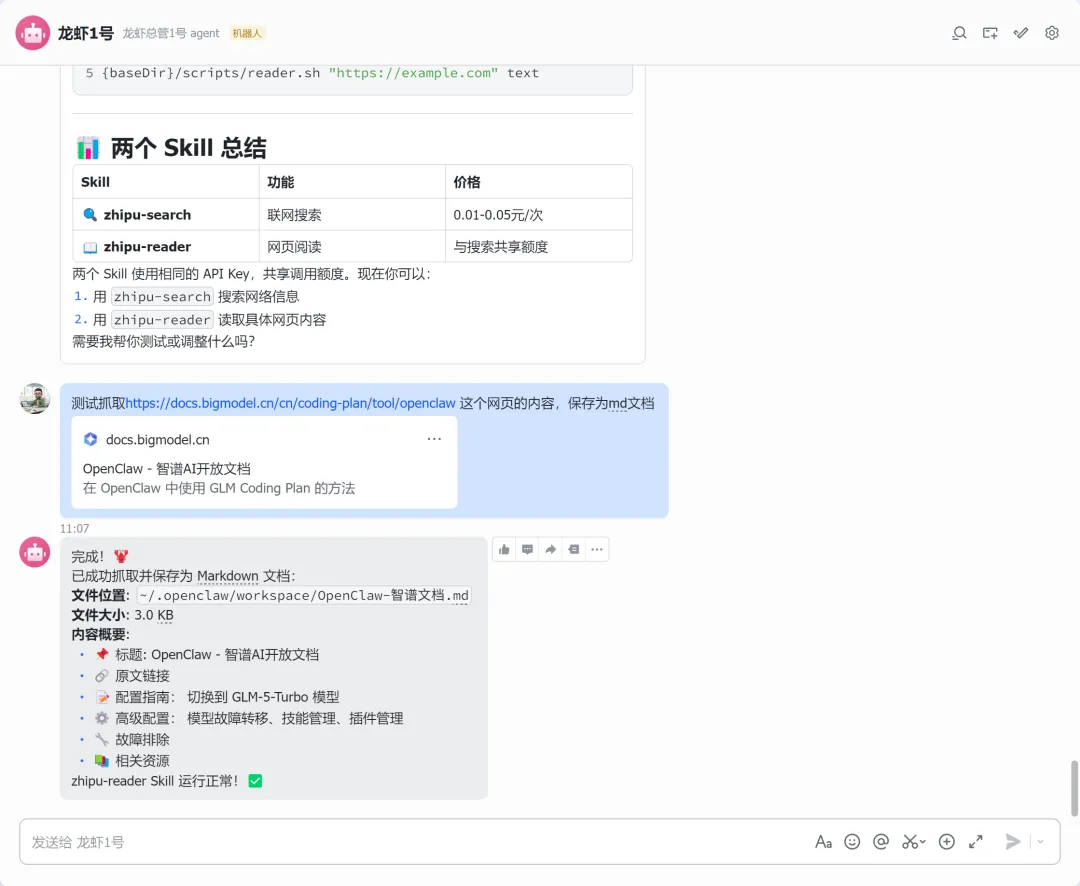Open the Aa text formatting option
Image resolution: width=1080 pixels, height=886 pixels.
823,842
